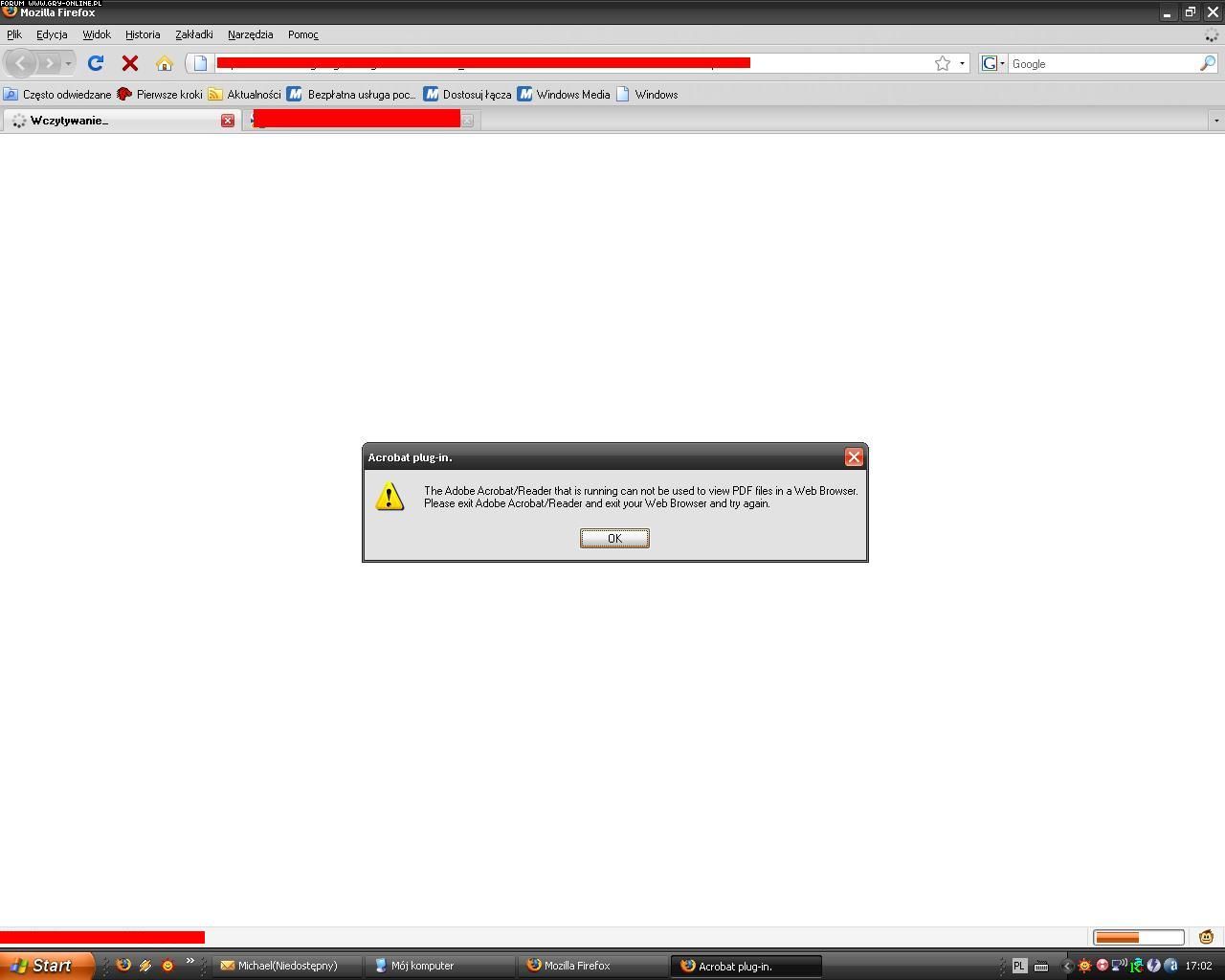Switch to the Acrobat plug-in. taskbar button
The width and height of the screenshot is (1225, 980).
tap(746, 966)
